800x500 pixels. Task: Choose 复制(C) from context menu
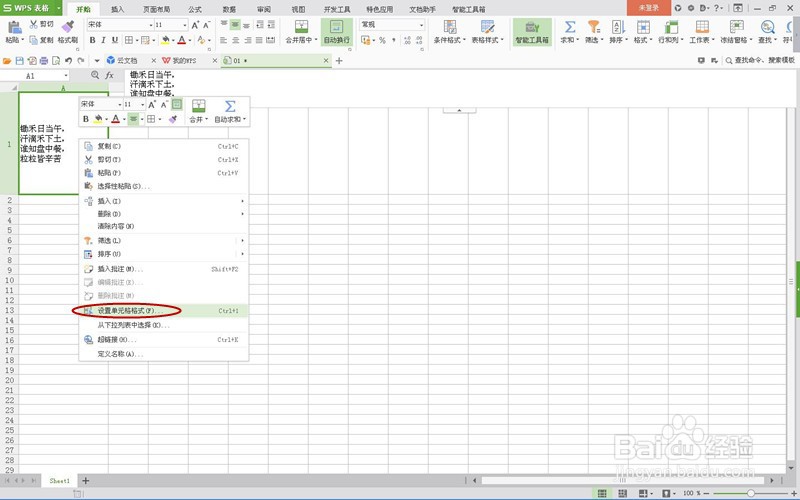[x=164, y=146]
